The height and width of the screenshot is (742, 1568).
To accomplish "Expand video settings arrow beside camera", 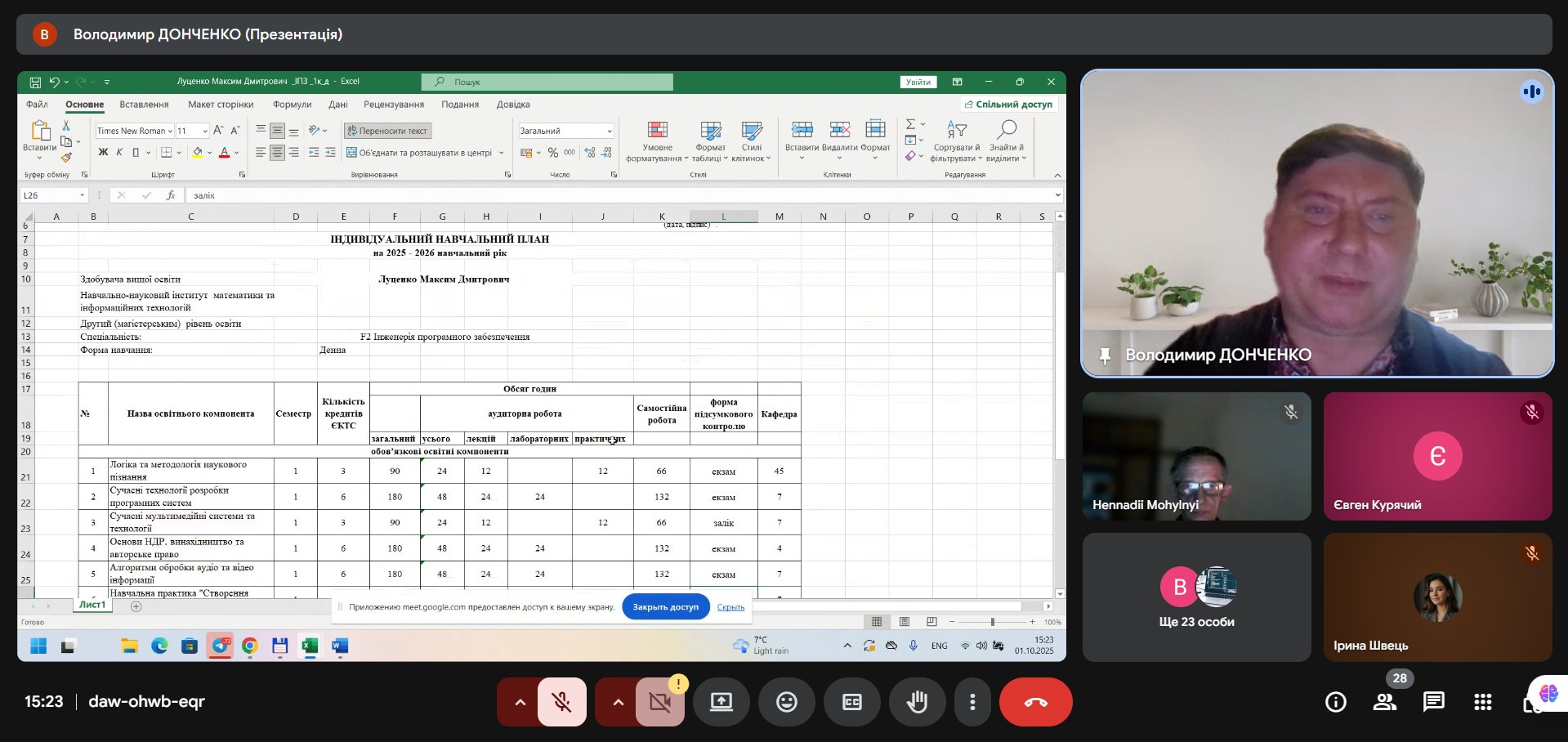I will pos(617,702).
